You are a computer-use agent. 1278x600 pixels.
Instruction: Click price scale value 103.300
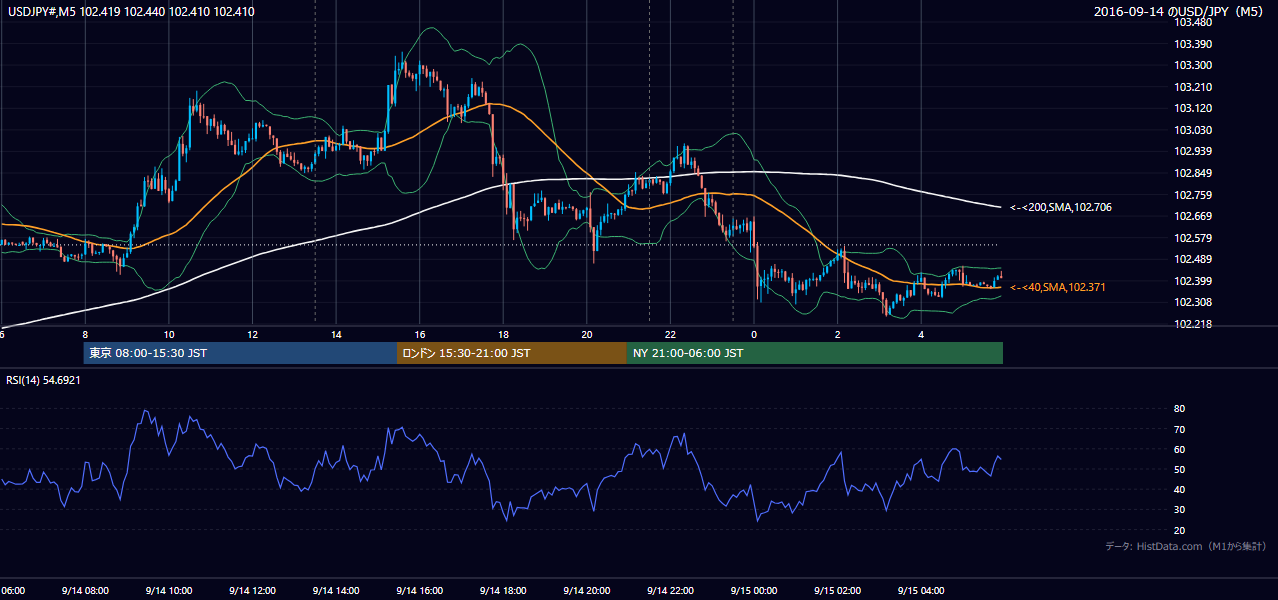[x=1192, y=65]
